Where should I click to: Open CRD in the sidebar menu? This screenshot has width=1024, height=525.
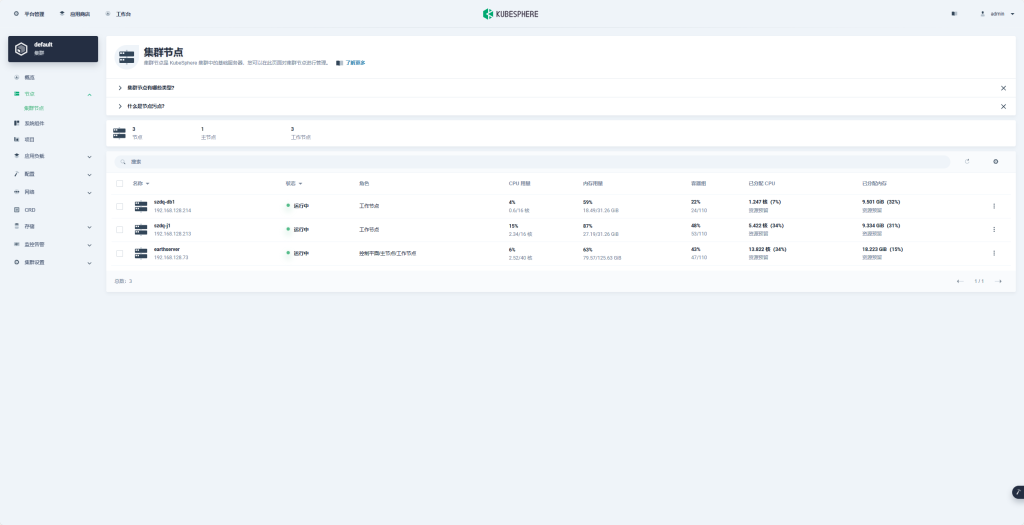click(x=30, y=209)
